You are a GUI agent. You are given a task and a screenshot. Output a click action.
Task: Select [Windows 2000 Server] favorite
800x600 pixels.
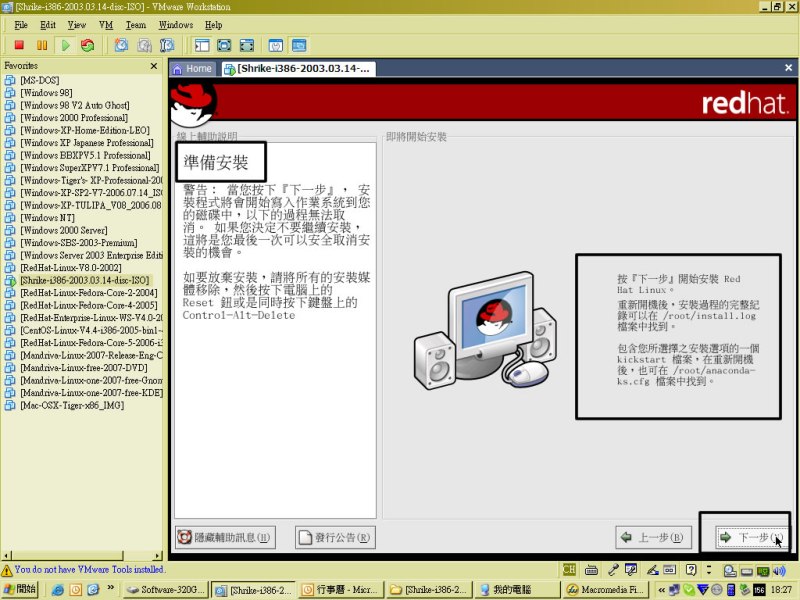tap(64, 230)
